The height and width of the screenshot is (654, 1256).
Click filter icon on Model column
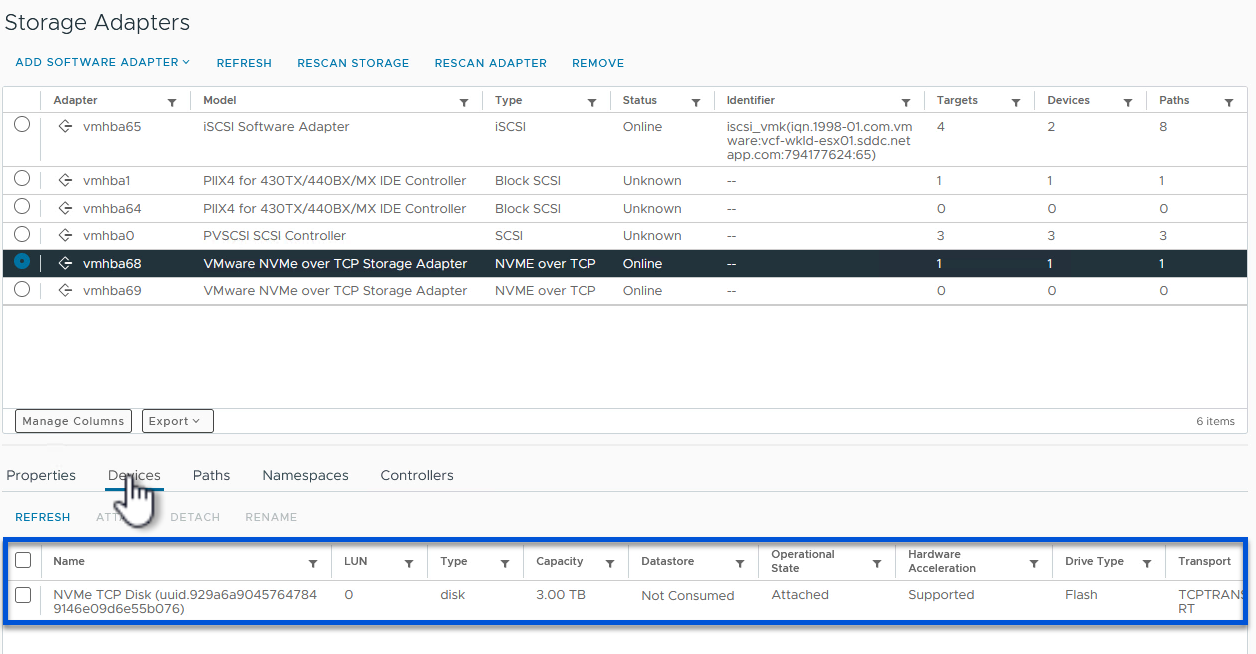coord(464,102)
